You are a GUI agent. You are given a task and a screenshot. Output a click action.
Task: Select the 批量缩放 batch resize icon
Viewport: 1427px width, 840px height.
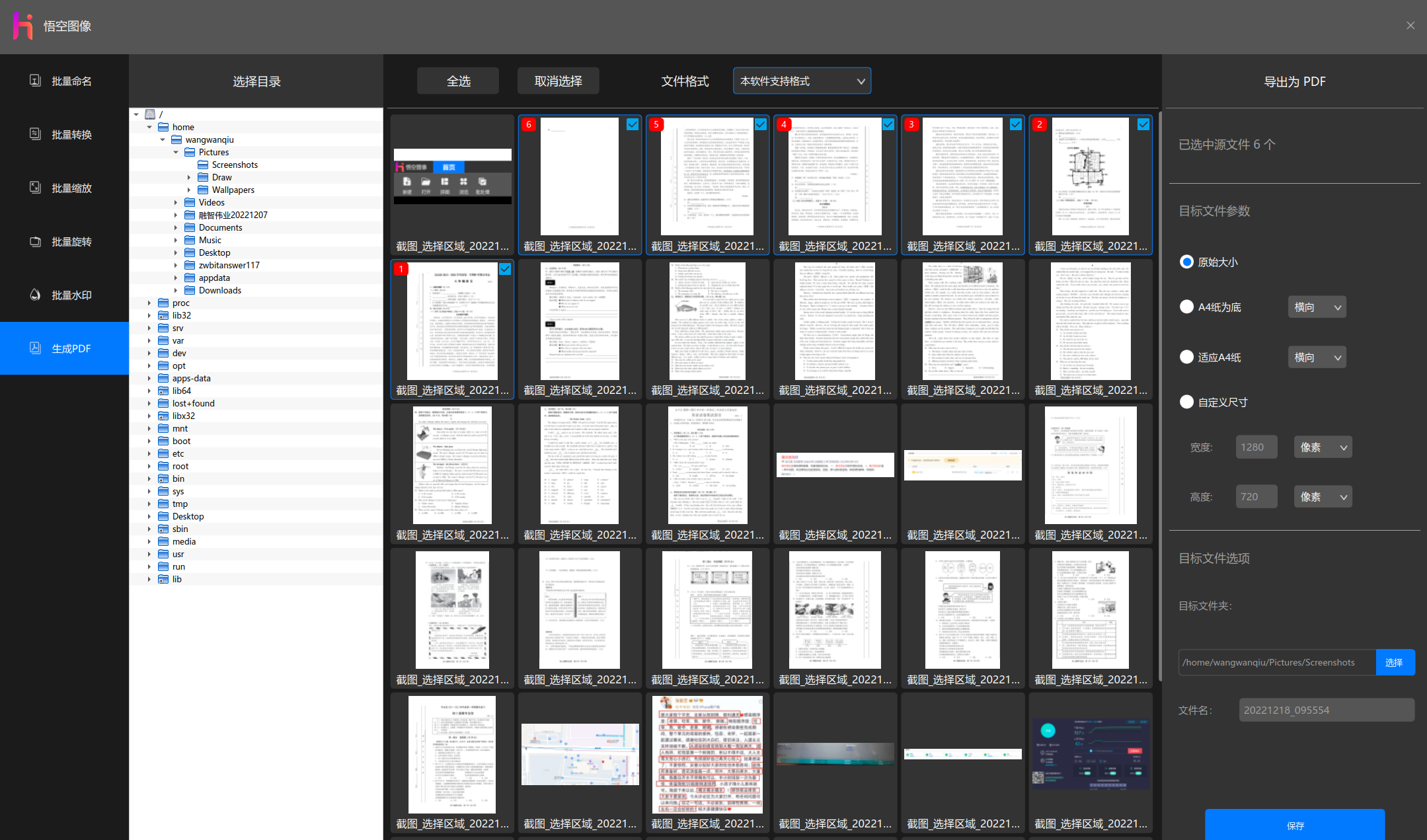tap(36, 188)
